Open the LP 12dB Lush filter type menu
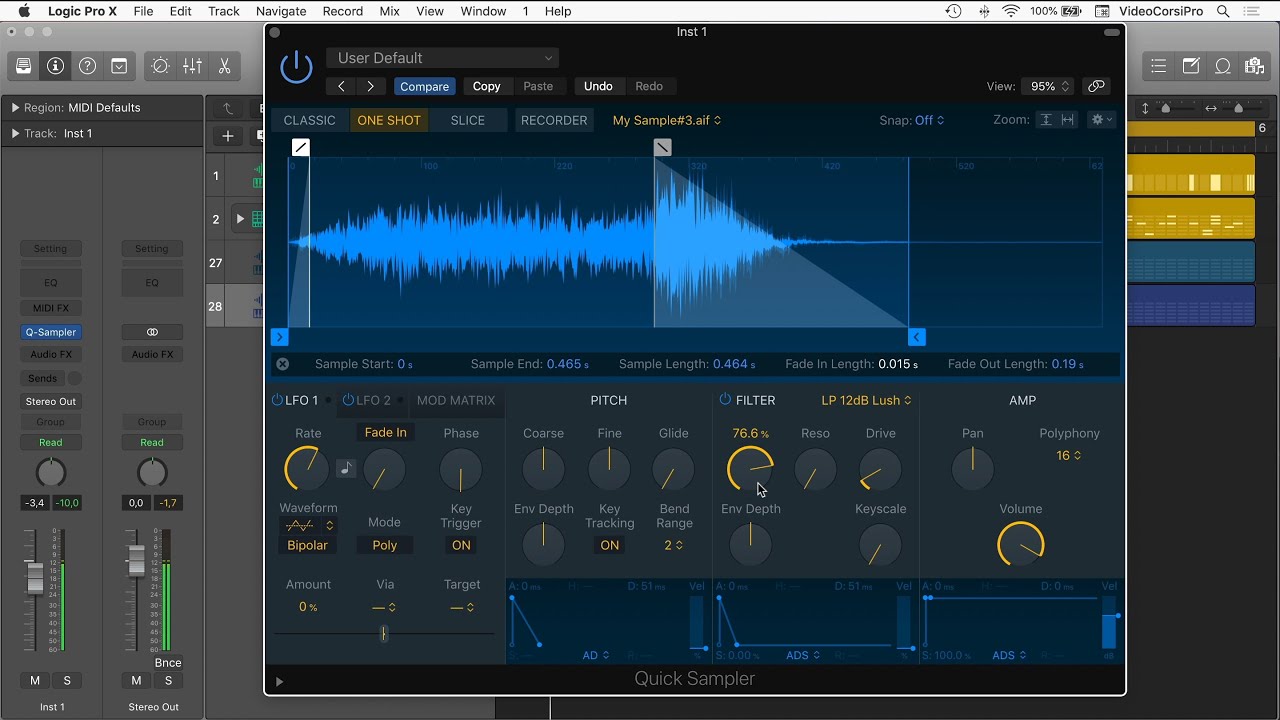Image resolution: width=1280 pixels, height=720 pixels. coord(866,400)
